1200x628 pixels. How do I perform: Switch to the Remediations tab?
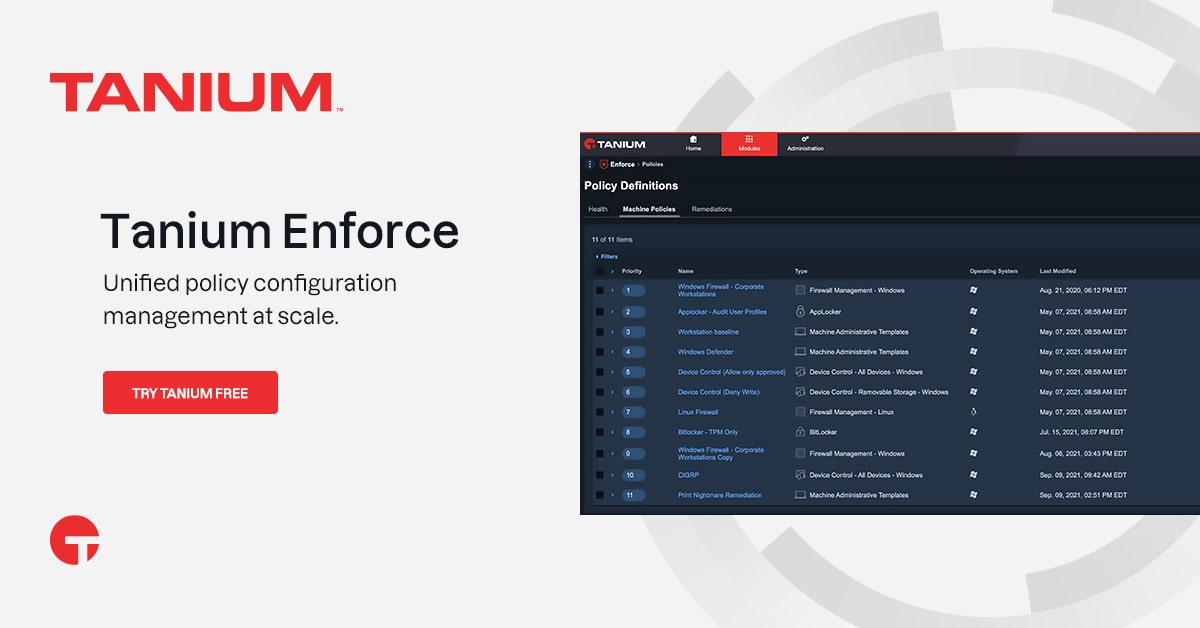tap(712, 209)
